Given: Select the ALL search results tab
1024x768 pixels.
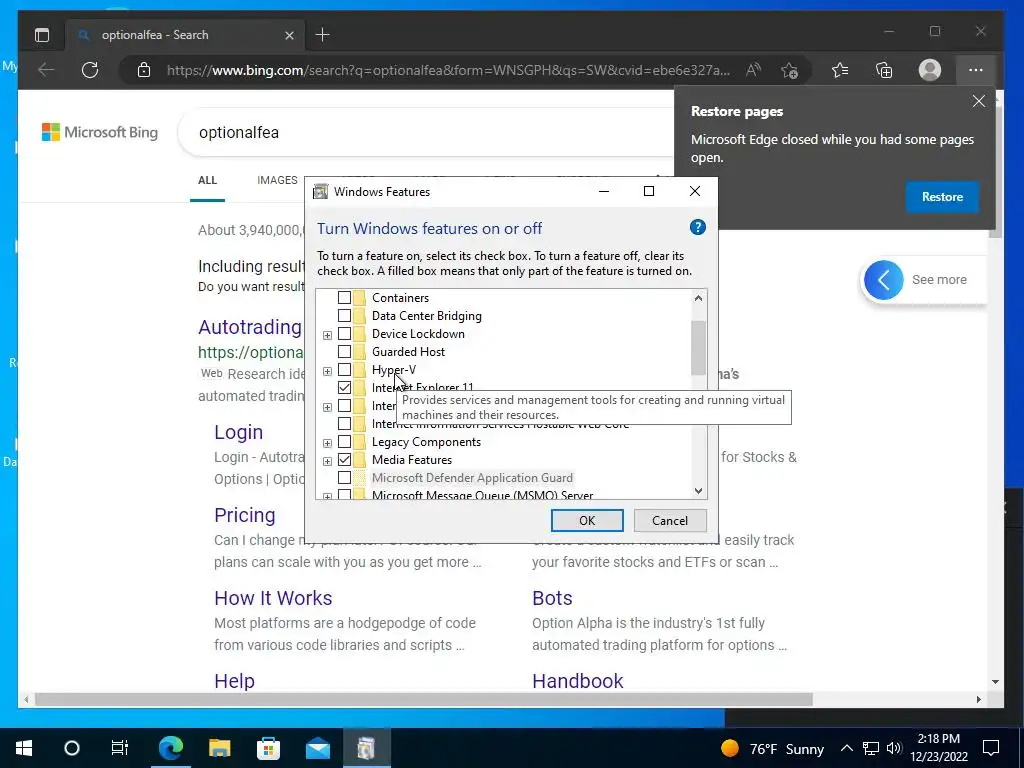Looking at the screenshot, I should [208, 180].
